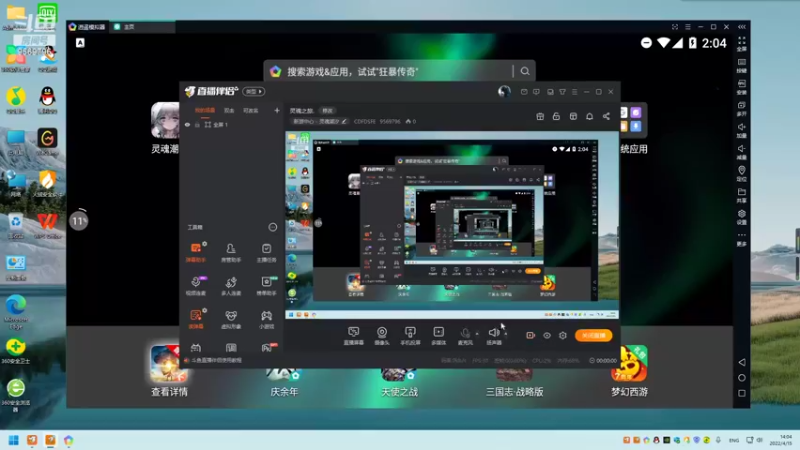Open the Windows Start button on the taskbar
This screenshot has width=800, height=450.
[x=14, y=440]
